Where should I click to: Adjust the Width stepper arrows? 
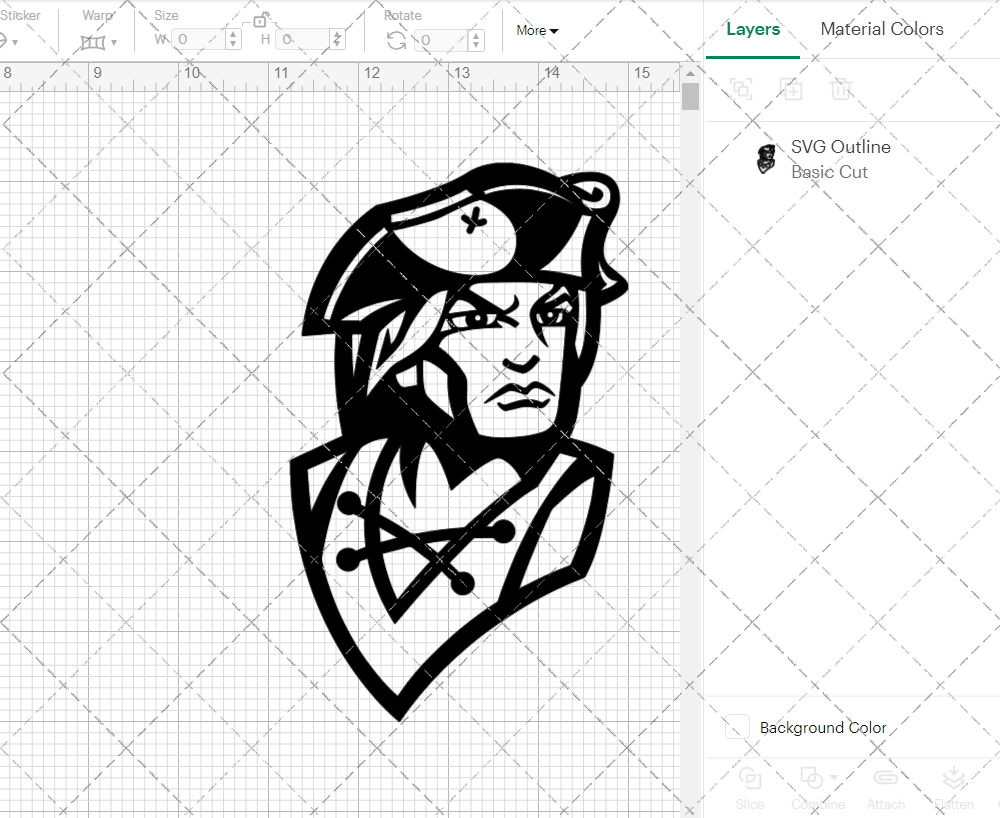point(233,40)
